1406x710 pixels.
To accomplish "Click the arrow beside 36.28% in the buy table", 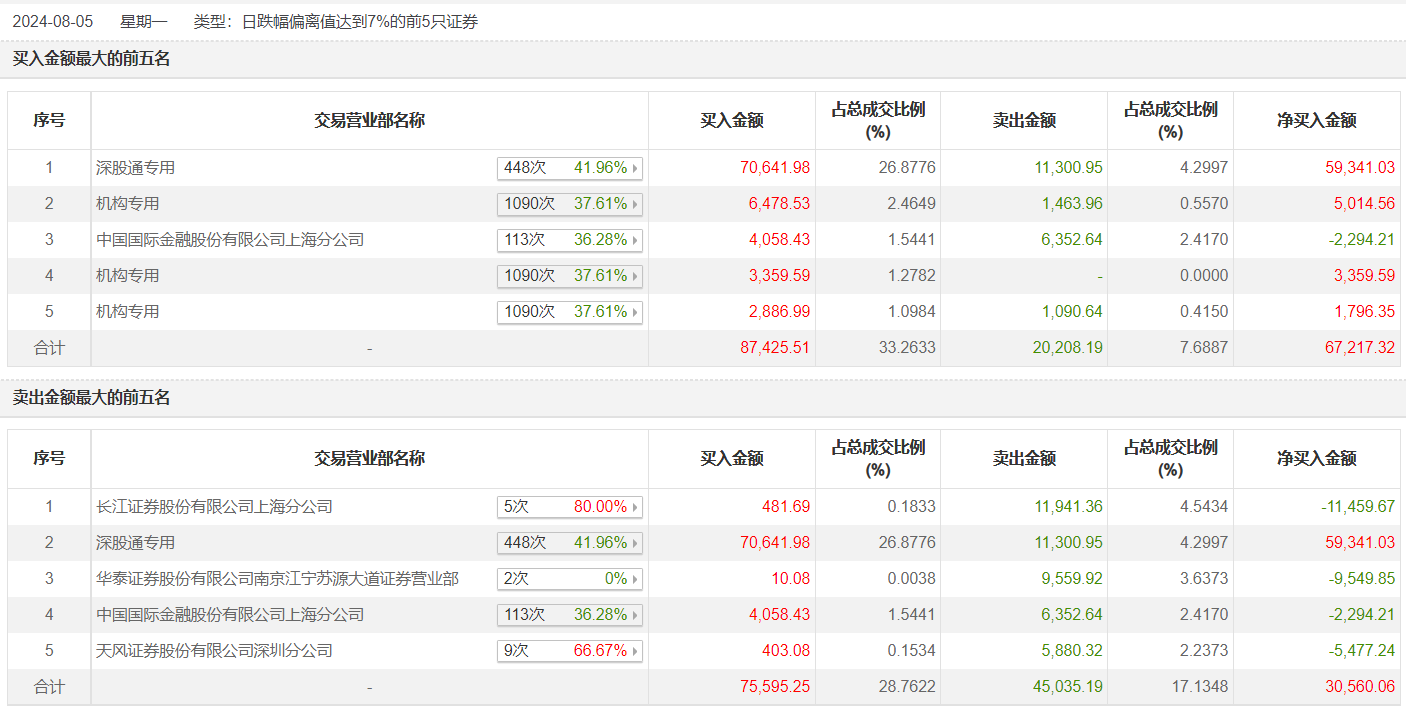I will click(x=635, y=240).
